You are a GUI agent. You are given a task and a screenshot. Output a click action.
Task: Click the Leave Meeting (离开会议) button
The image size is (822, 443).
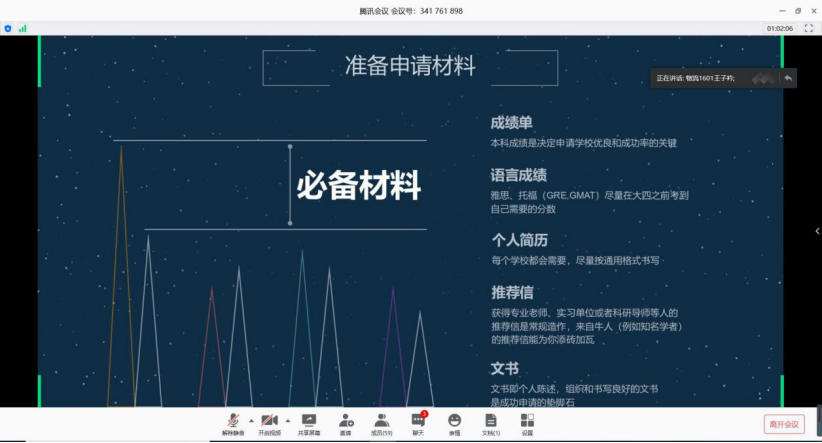[x=783, y=424]
